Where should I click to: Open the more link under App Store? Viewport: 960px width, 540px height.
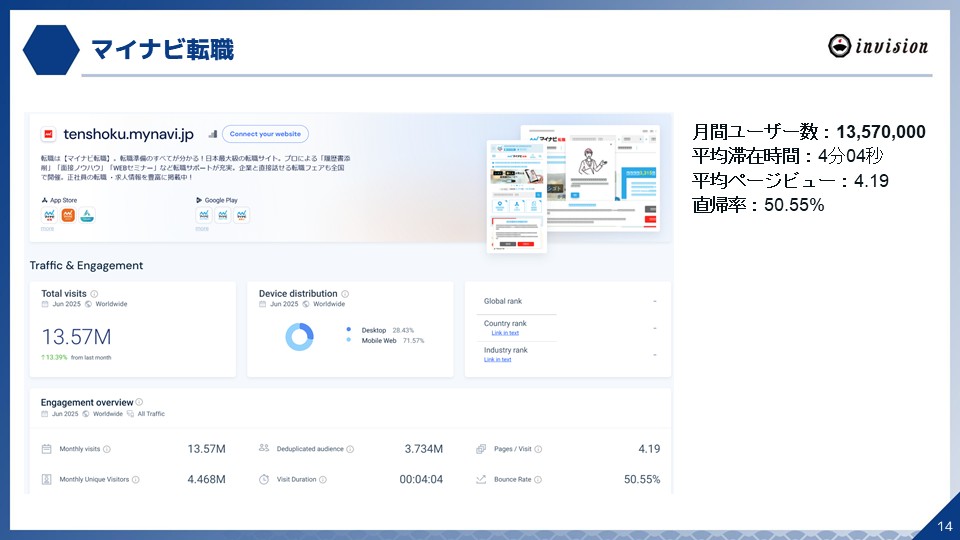47,229
